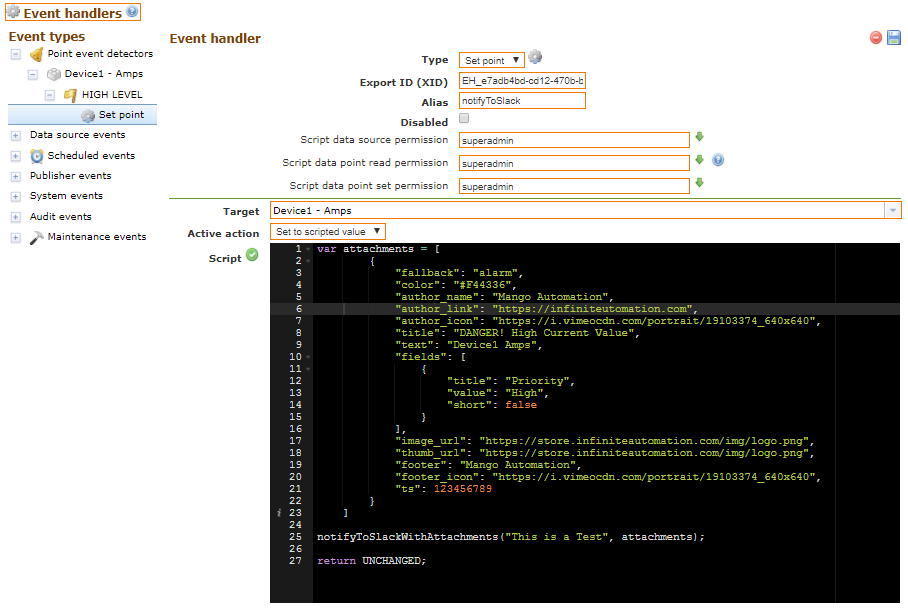Click green arrow beside Script data source permission

tap(700, 137)
